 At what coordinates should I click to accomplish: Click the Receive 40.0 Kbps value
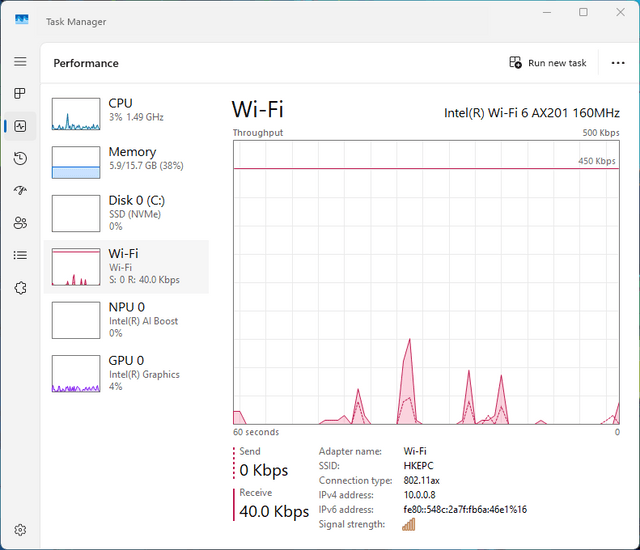pyautogui.click(x=274, y=511)
